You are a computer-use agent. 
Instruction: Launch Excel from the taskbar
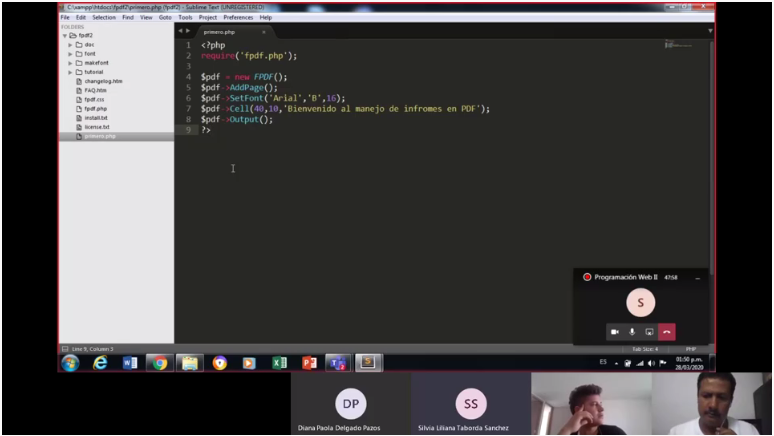coord(279,363)
